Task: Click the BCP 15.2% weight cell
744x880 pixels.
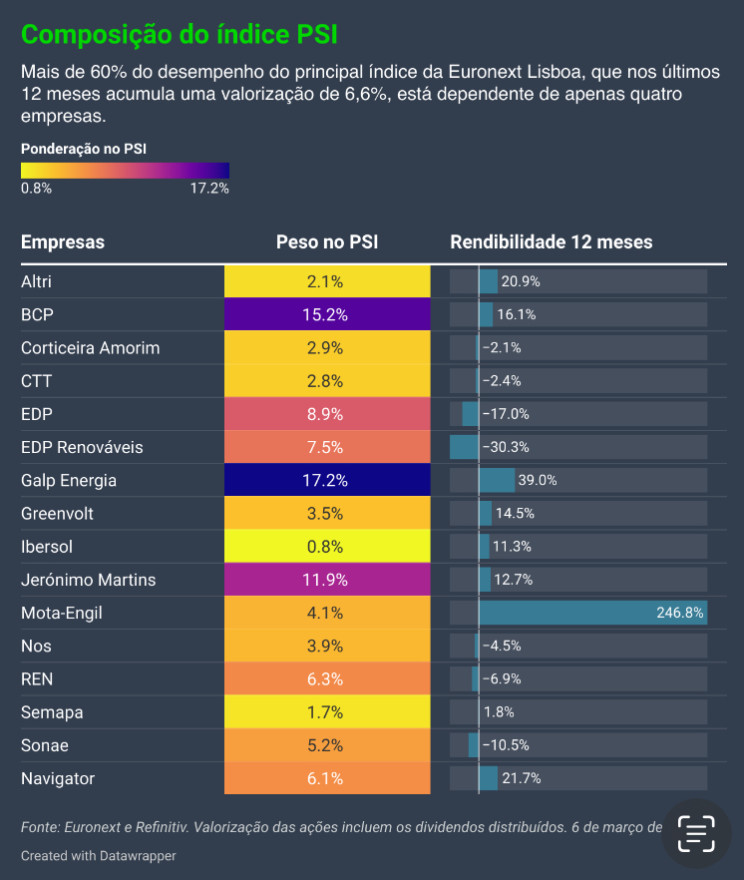Action: 327,314
